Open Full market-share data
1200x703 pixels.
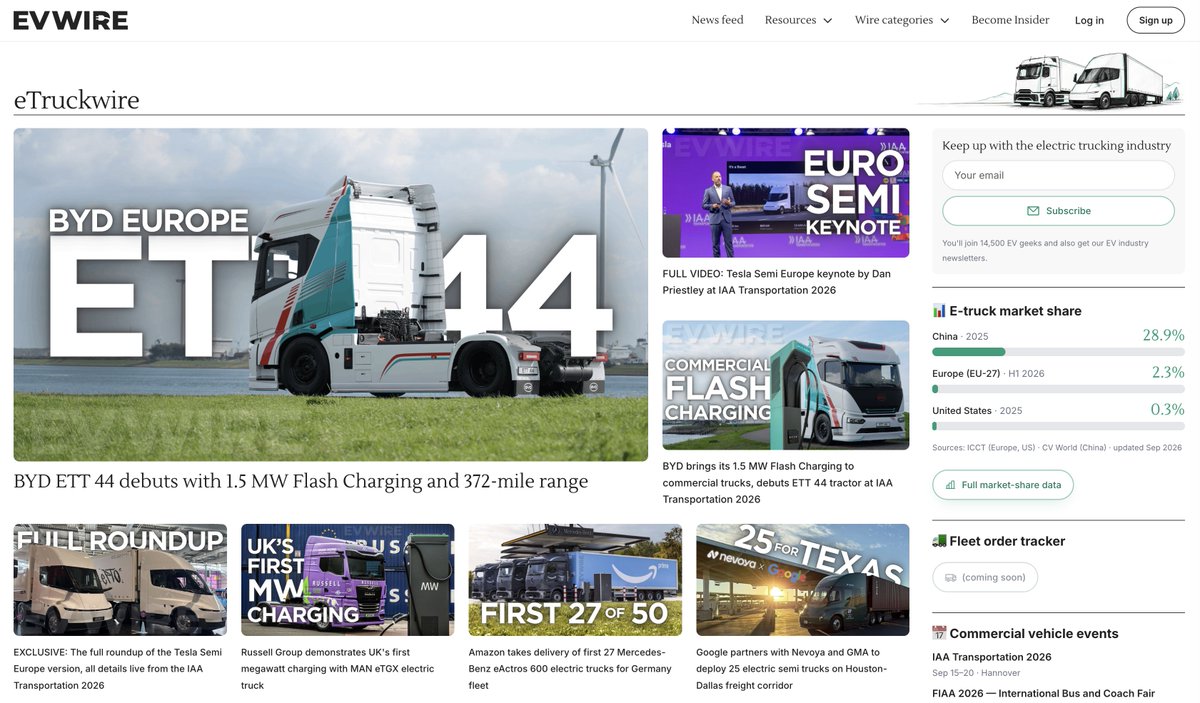point(1003,485)
